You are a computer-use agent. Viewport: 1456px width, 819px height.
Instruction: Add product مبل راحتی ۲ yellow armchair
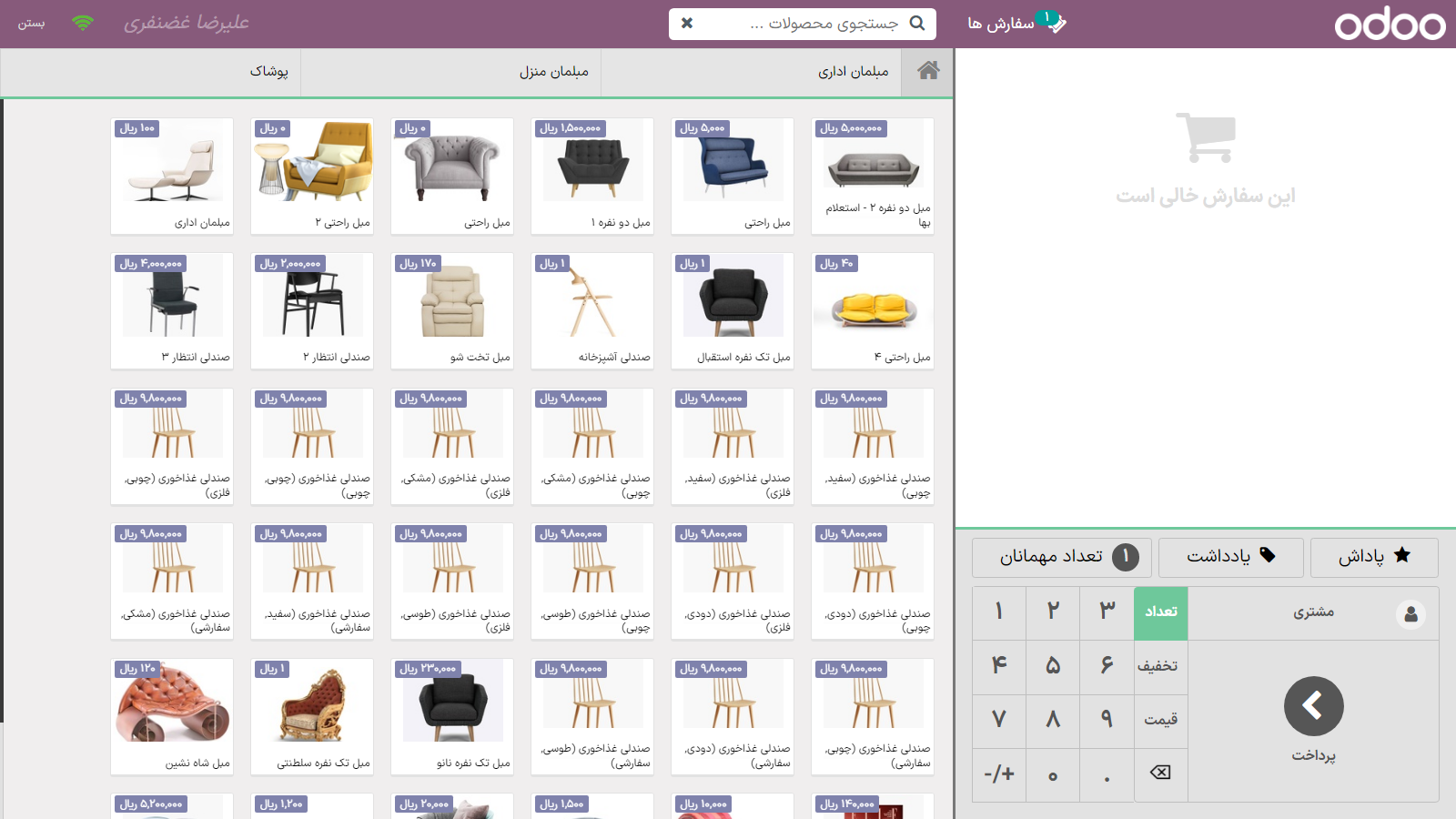[x=312, y=177]
